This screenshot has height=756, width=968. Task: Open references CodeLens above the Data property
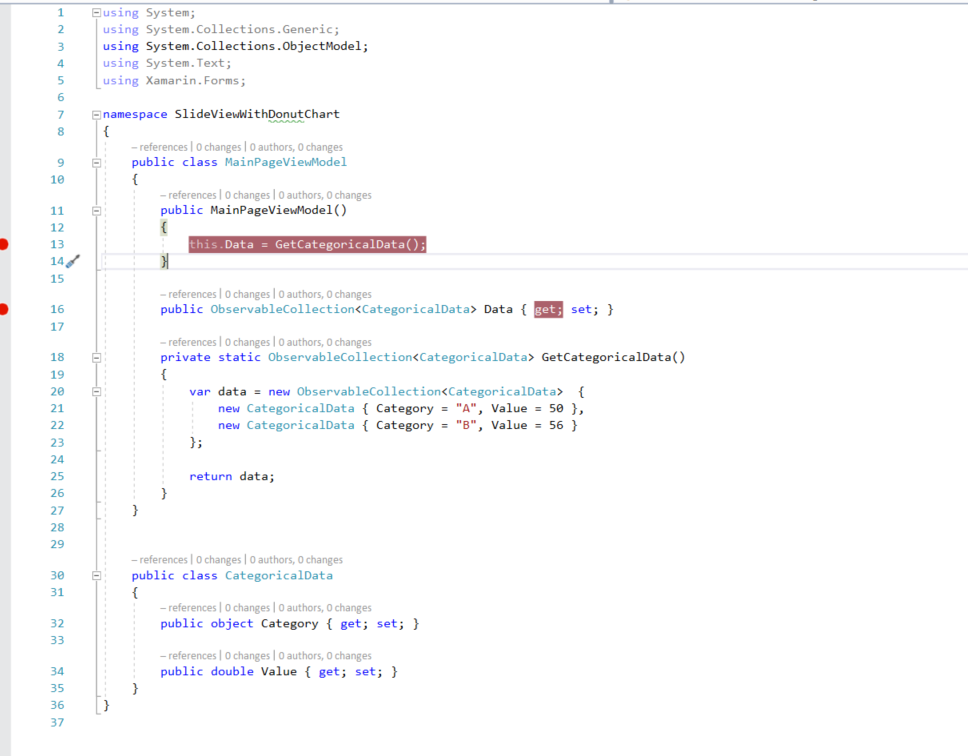(x=188, y=294)
